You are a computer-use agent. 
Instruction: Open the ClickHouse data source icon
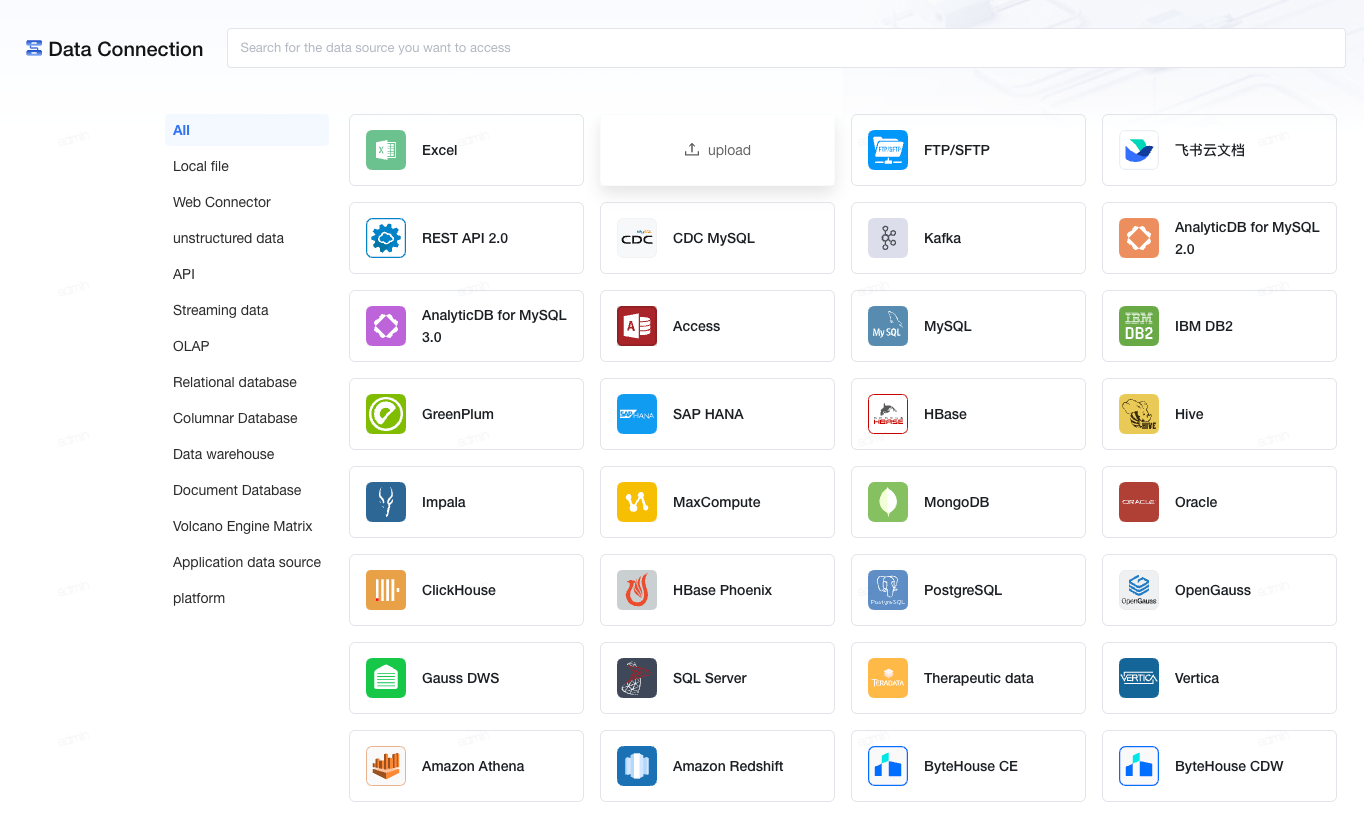(386, 590)
